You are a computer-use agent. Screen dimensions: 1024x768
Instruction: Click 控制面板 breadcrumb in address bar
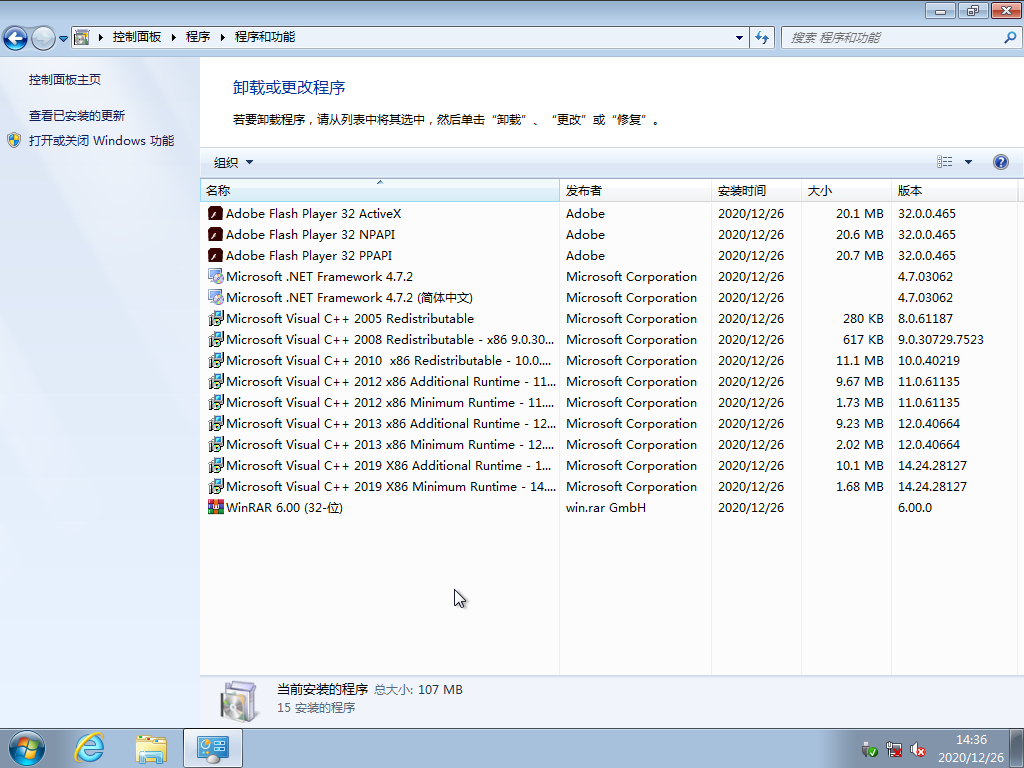point(136,37)
